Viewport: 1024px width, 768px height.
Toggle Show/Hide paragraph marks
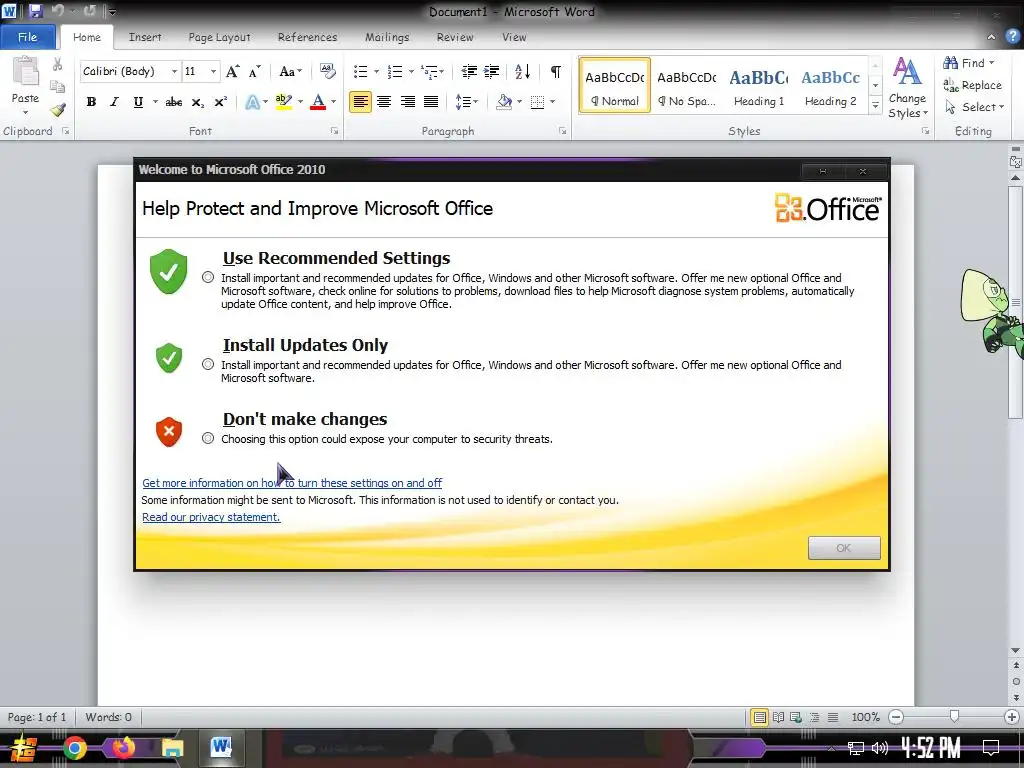pos(556,71)
